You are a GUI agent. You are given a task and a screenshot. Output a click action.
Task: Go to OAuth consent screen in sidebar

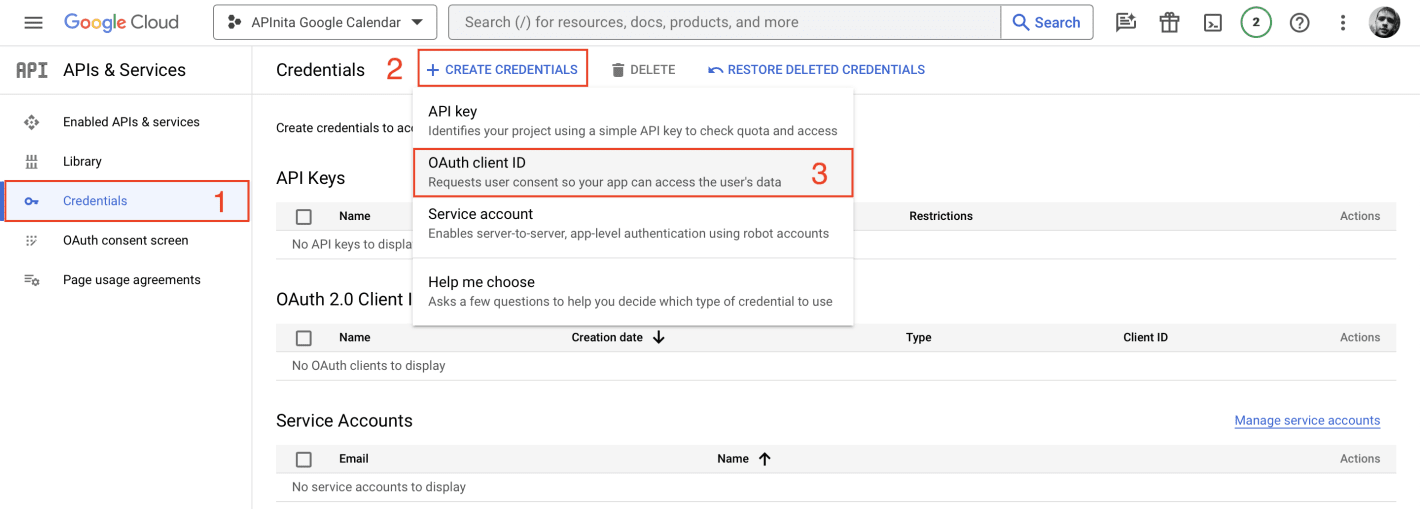coord(125,240)
